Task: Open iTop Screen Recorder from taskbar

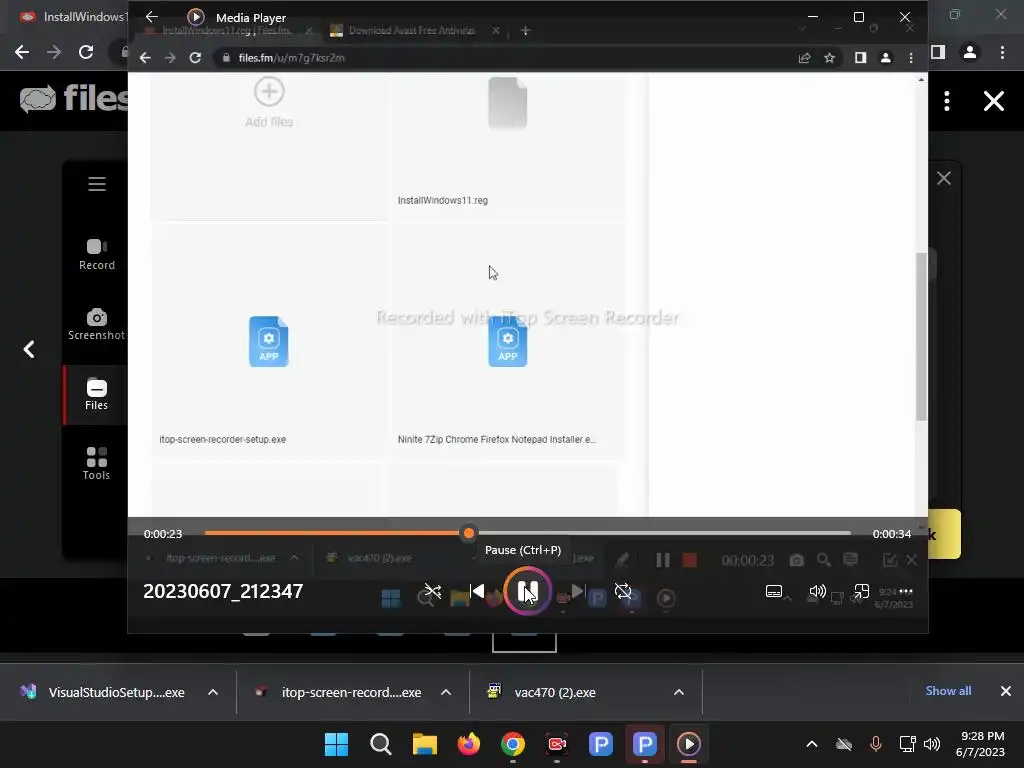Action: [x=556, y=744]
